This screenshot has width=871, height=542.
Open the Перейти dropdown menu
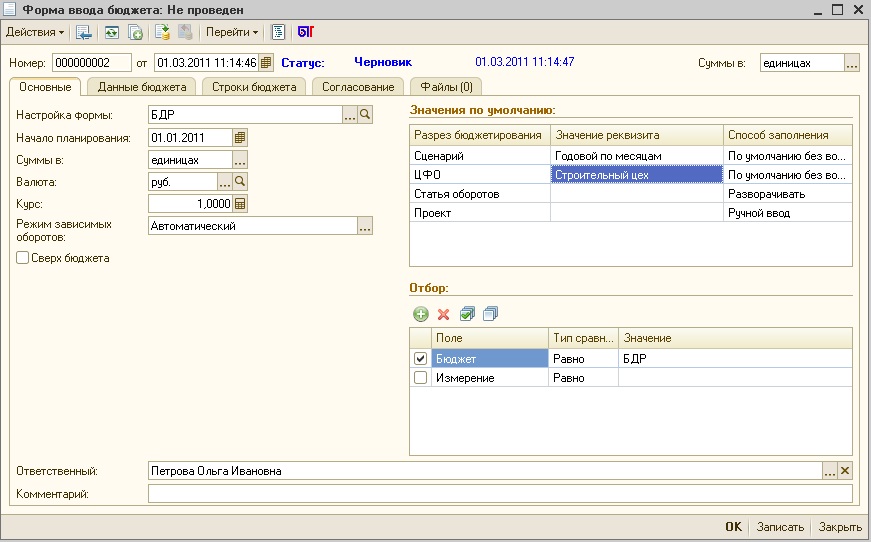232,32
